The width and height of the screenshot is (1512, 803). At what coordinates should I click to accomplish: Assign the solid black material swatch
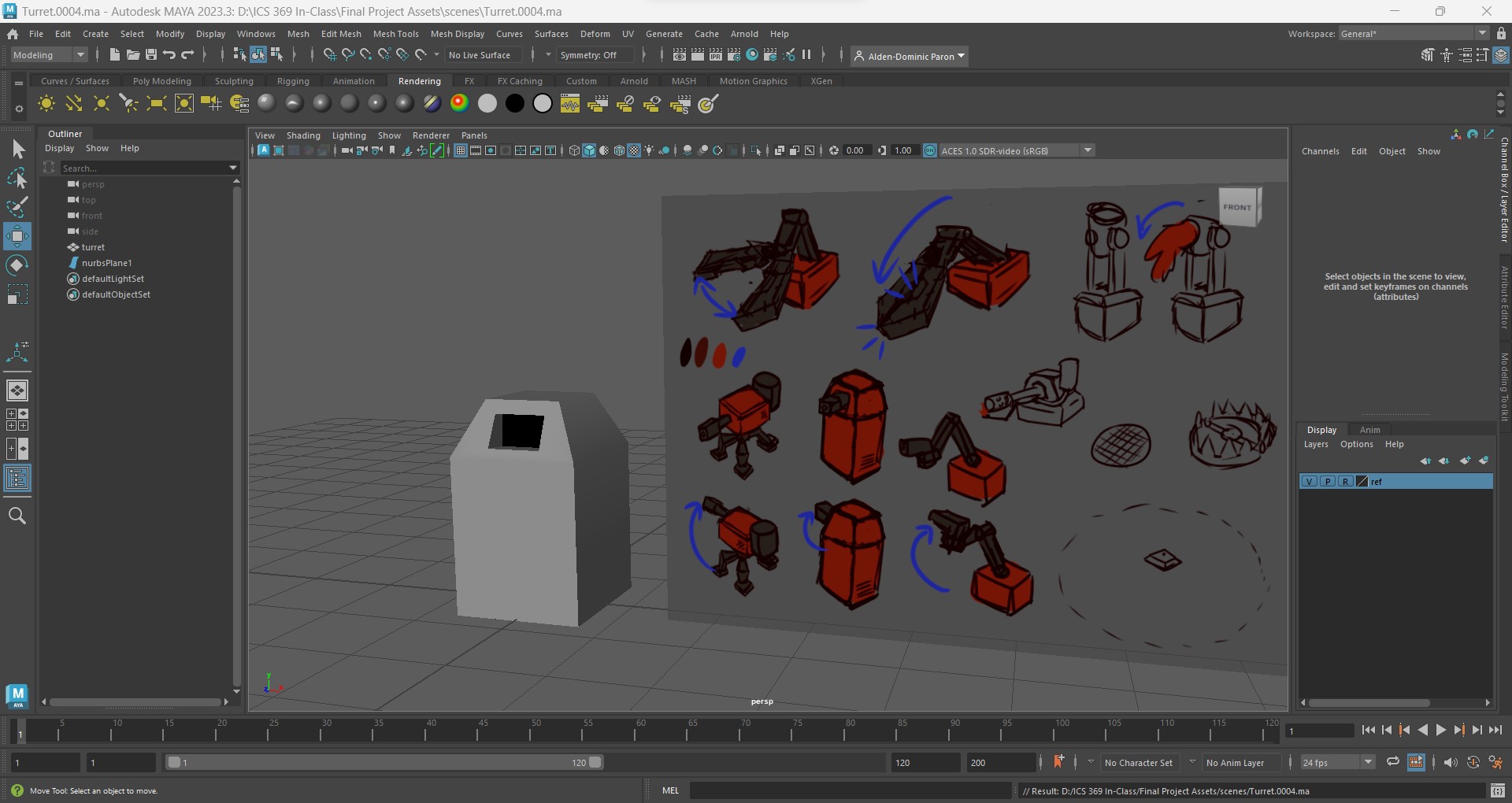click(514, 103)
